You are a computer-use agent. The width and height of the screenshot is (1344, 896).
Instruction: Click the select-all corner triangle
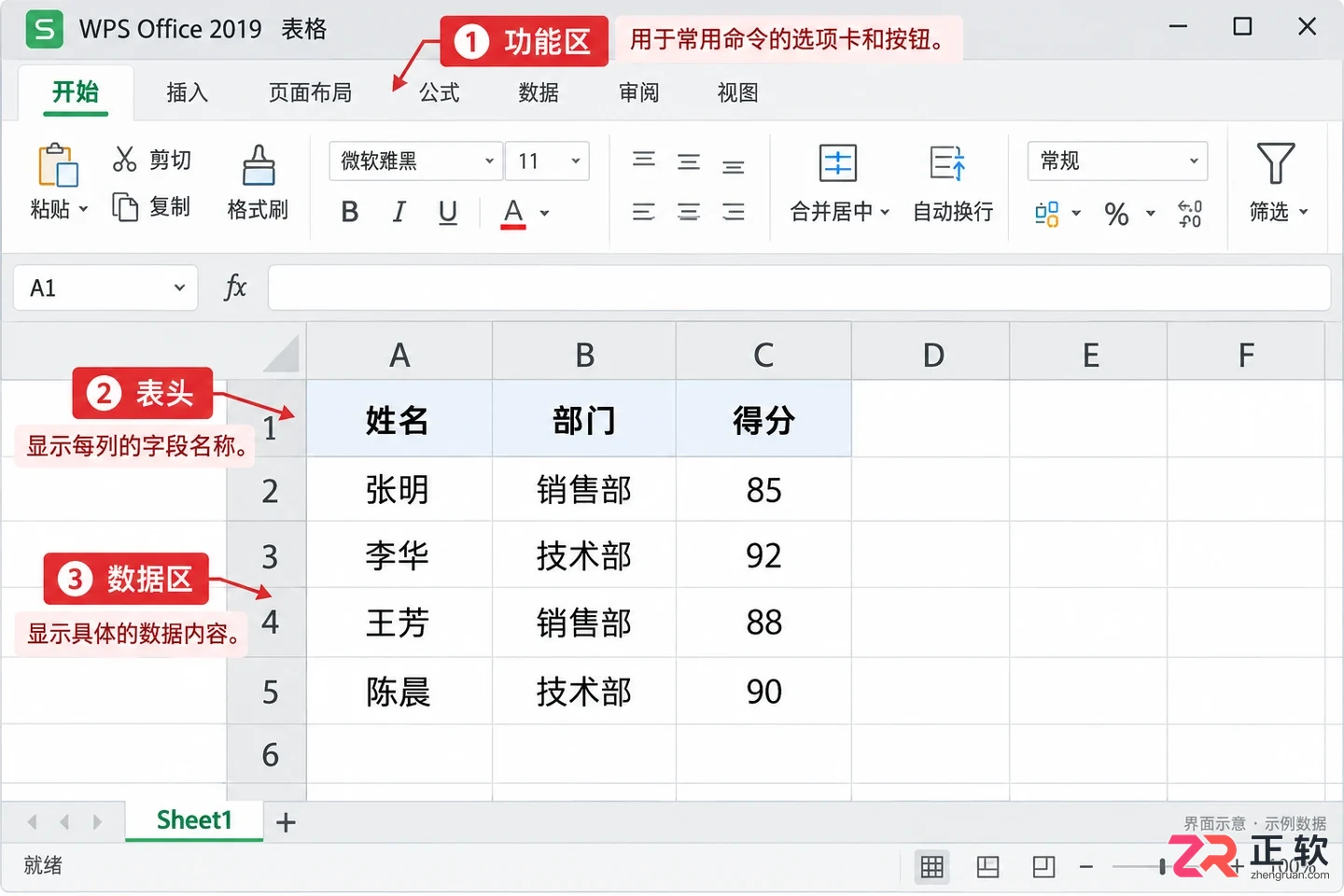click(x=281, y=355)
